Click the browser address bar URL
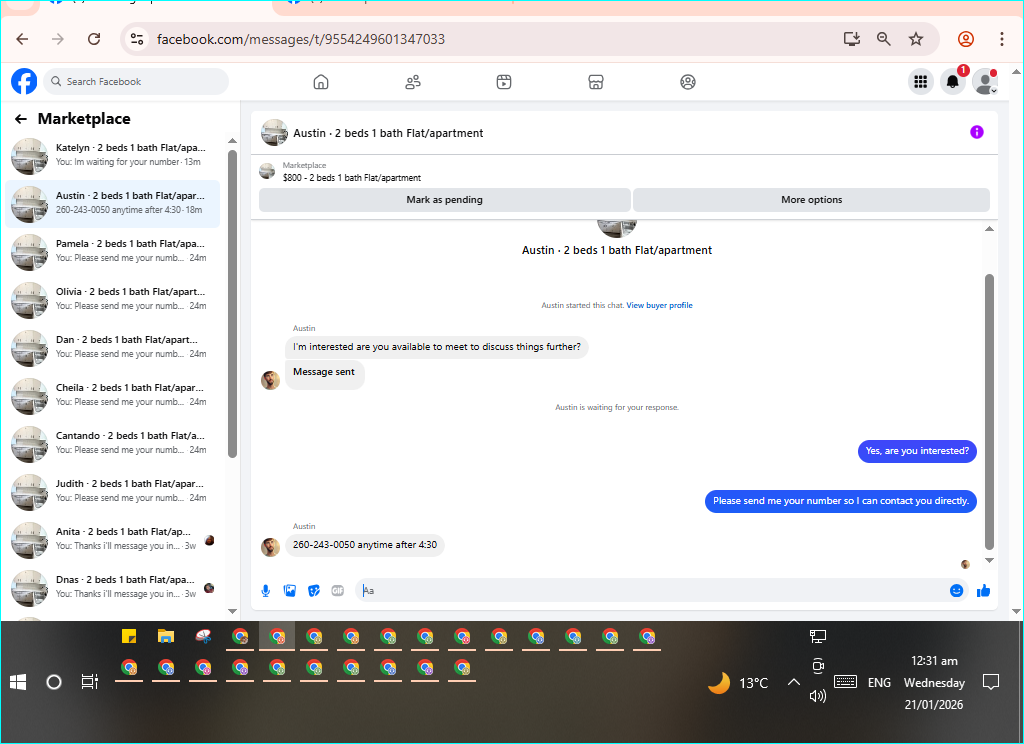 point(300,39)
